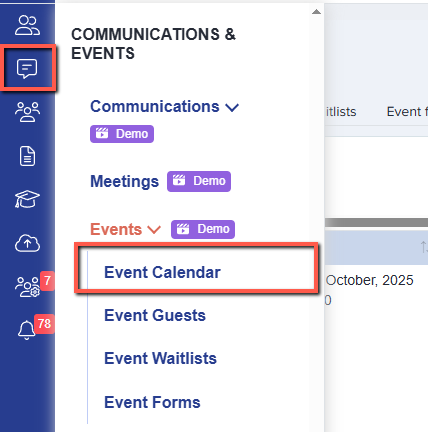The height and width of the screenshot is (432, 428).
Task: Select the three-person group sidebar icon
Action: click(x=27, y=112)
